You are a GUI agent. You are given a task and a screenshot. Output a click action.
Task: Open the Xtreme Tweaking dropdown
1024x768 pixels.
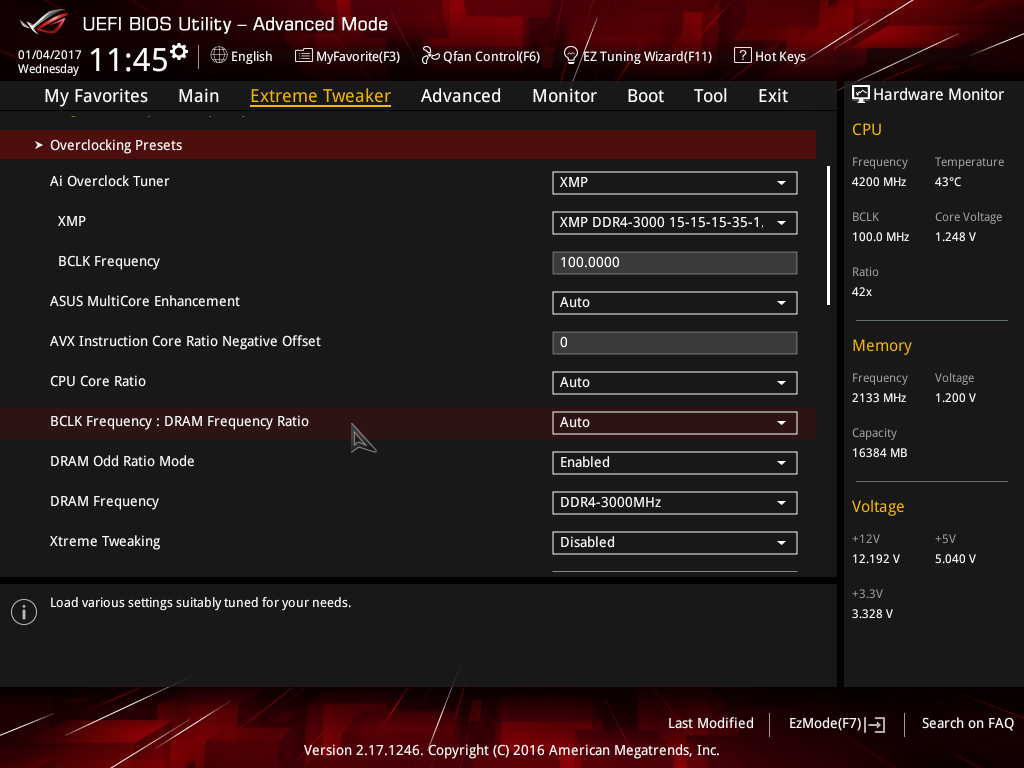675,543
